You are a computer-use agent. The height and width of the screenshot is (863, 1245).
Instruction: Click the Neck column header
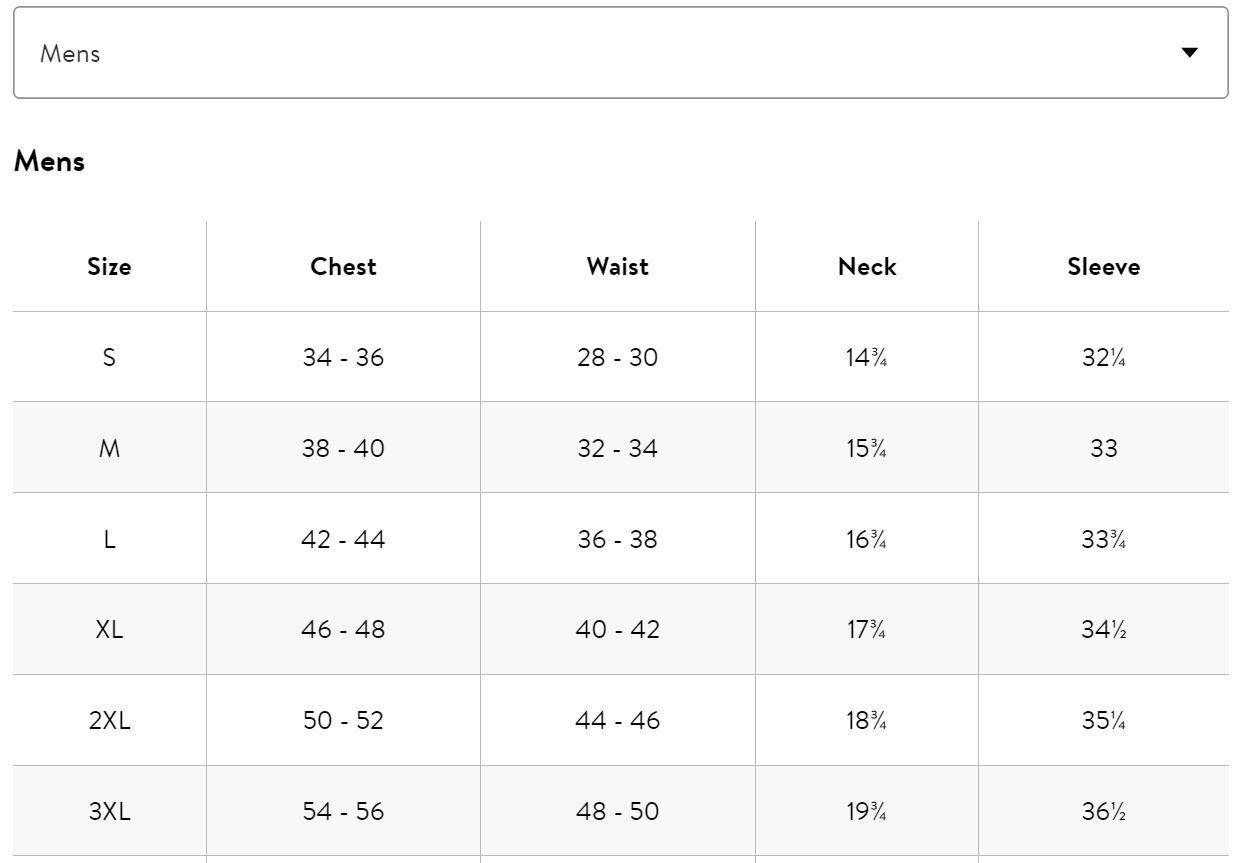click(x=867, y=267)
